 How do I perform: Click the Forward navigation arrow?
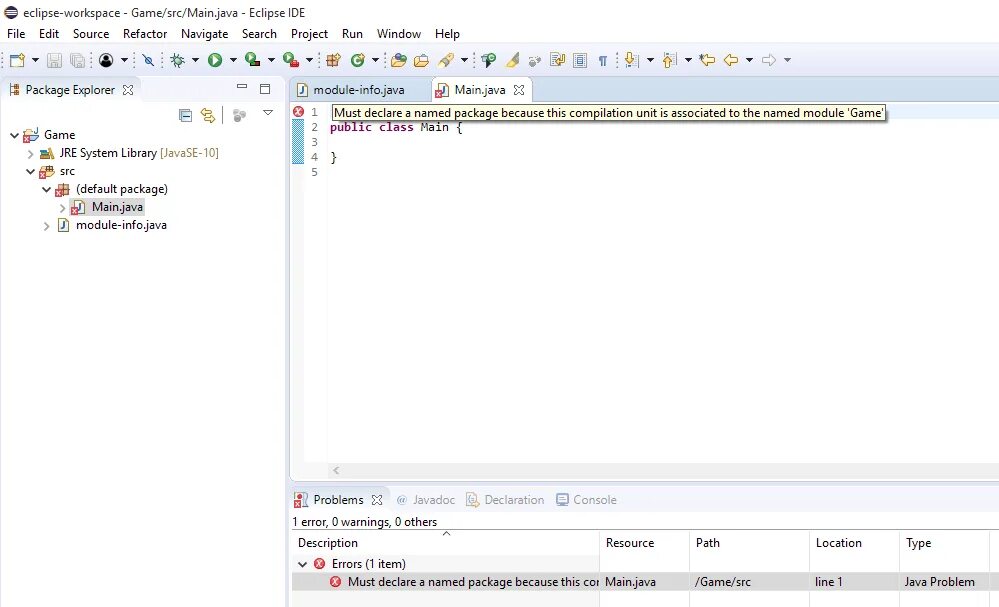(769, 60)
